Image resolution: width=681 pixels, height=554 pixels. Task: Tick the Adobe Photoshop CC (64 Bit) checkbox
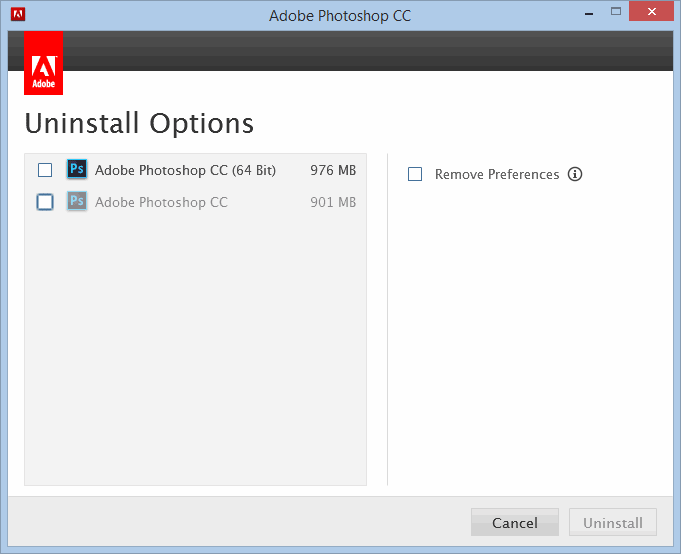(x=45, y=170)
